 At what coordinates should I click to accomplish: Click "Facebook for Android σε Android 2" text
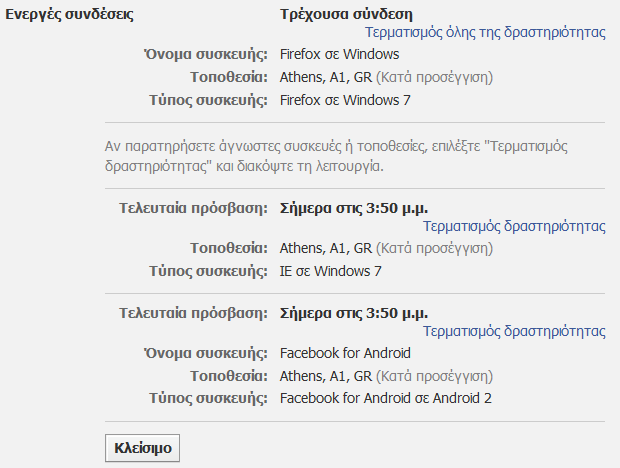(x=386, y=399)
